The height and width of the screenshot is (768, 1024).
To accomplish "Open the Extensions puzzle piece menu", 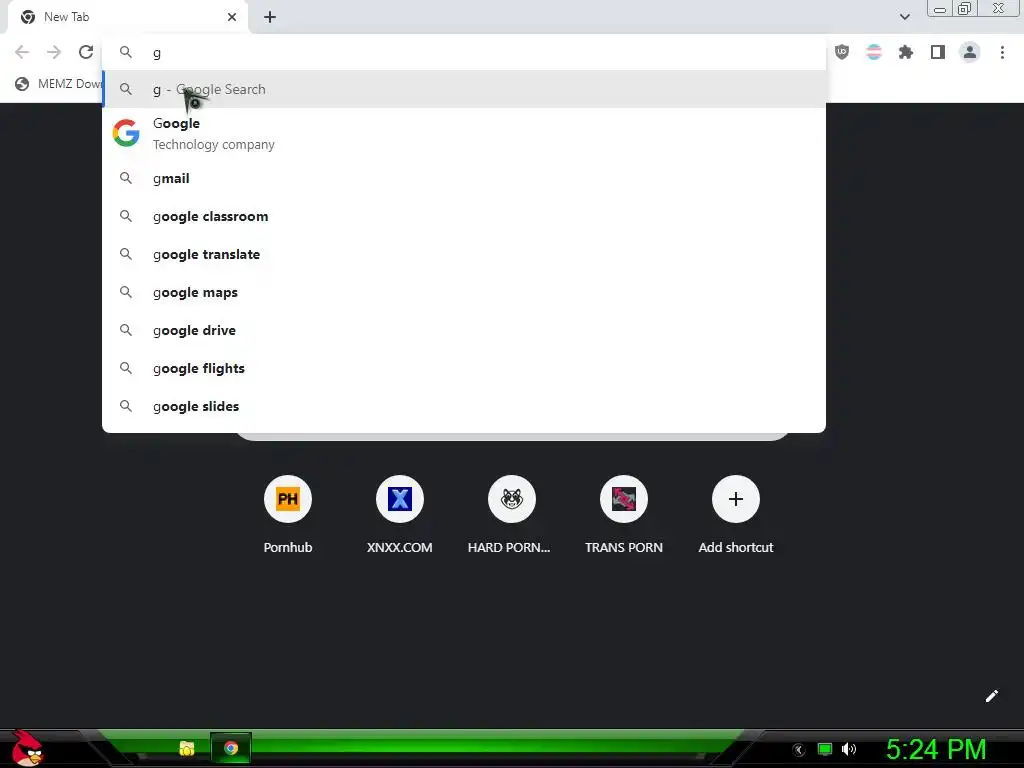I will (905, 52).
